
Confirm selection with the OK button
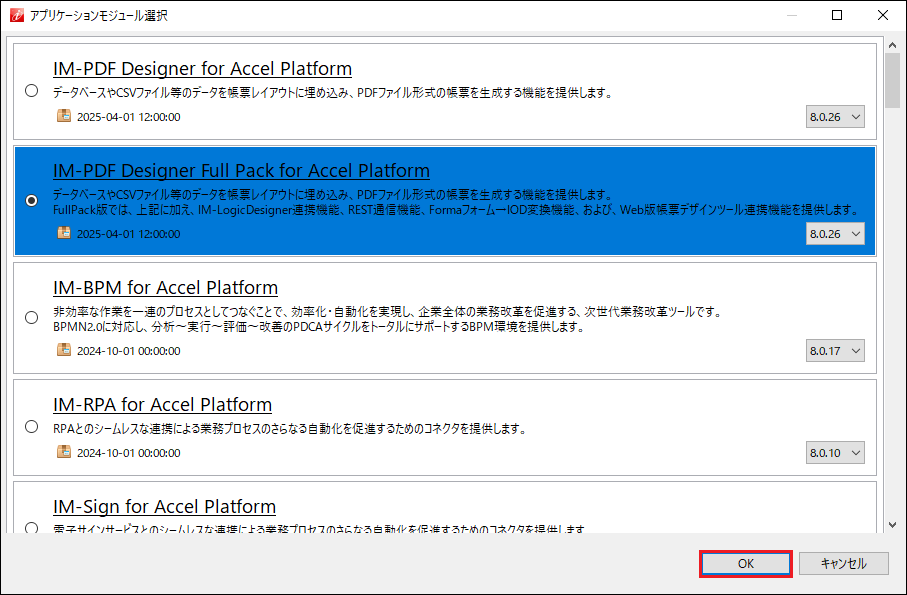pos(746,563)
